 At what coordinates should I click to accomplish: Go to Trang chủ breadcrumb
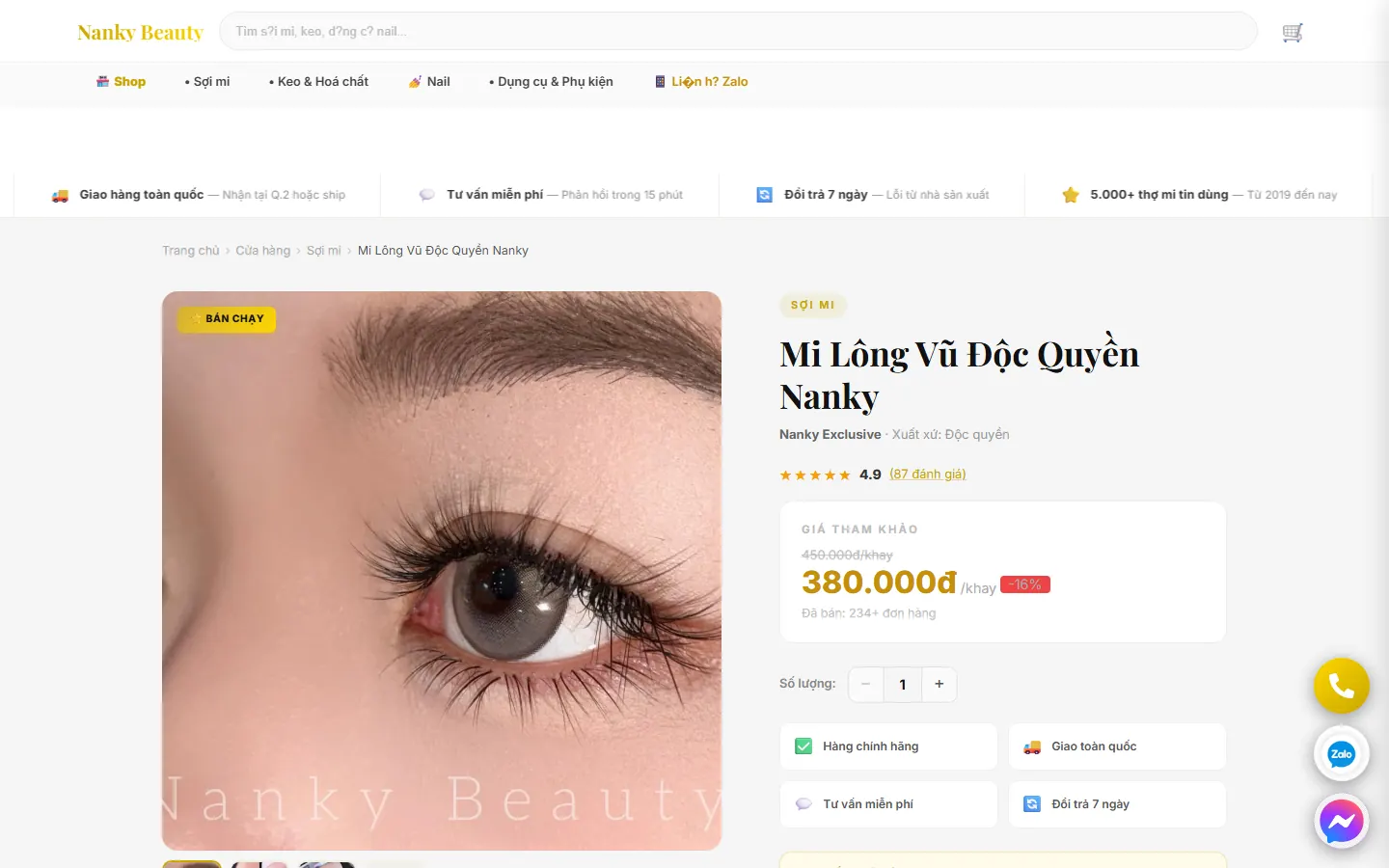point(191,251)
